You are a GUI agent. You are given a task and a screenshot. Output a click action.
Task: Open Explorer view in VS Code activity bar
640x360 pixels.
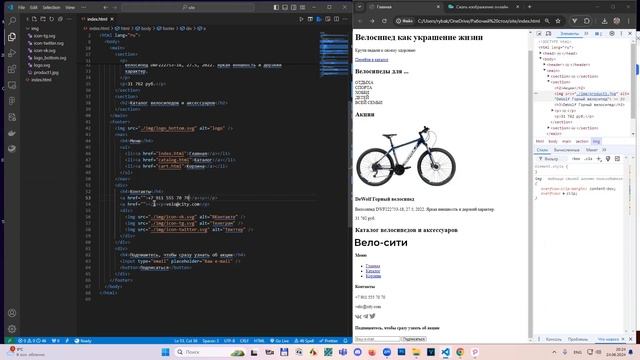12,37
